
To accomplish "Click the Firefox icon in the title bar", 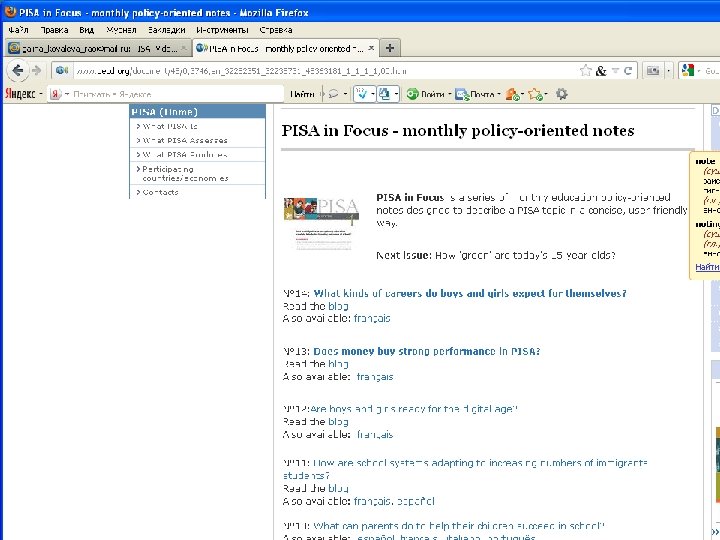I will click(10, 12).
